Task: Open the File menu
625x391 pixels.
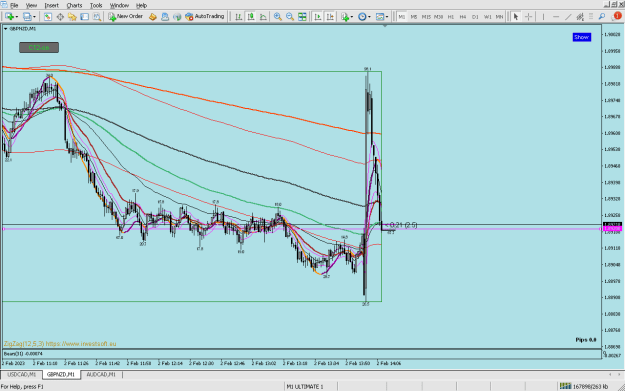Action: pyautogui.click(x=14, y=5)
